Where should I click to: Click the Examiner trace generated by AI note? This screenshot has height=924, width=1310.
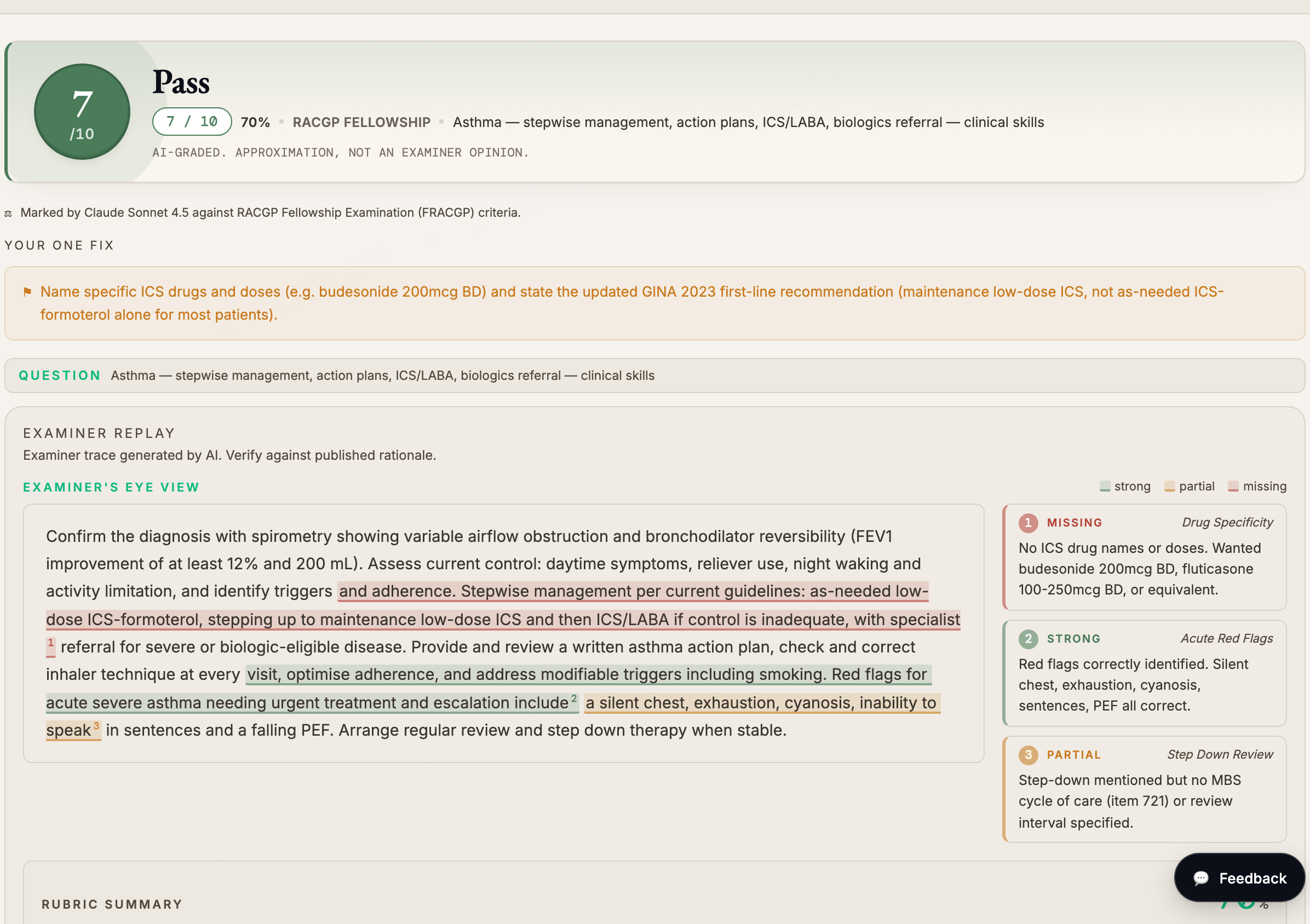coord(229,455)
